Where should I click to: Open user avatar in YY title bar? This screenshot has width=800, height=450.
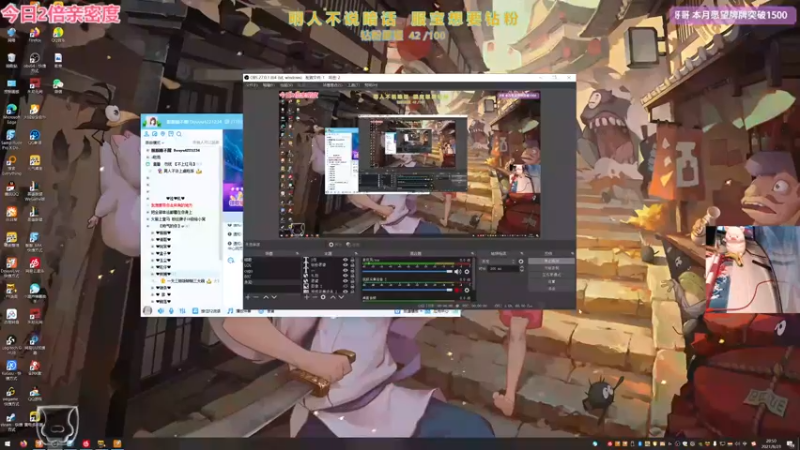coord(153,121)
